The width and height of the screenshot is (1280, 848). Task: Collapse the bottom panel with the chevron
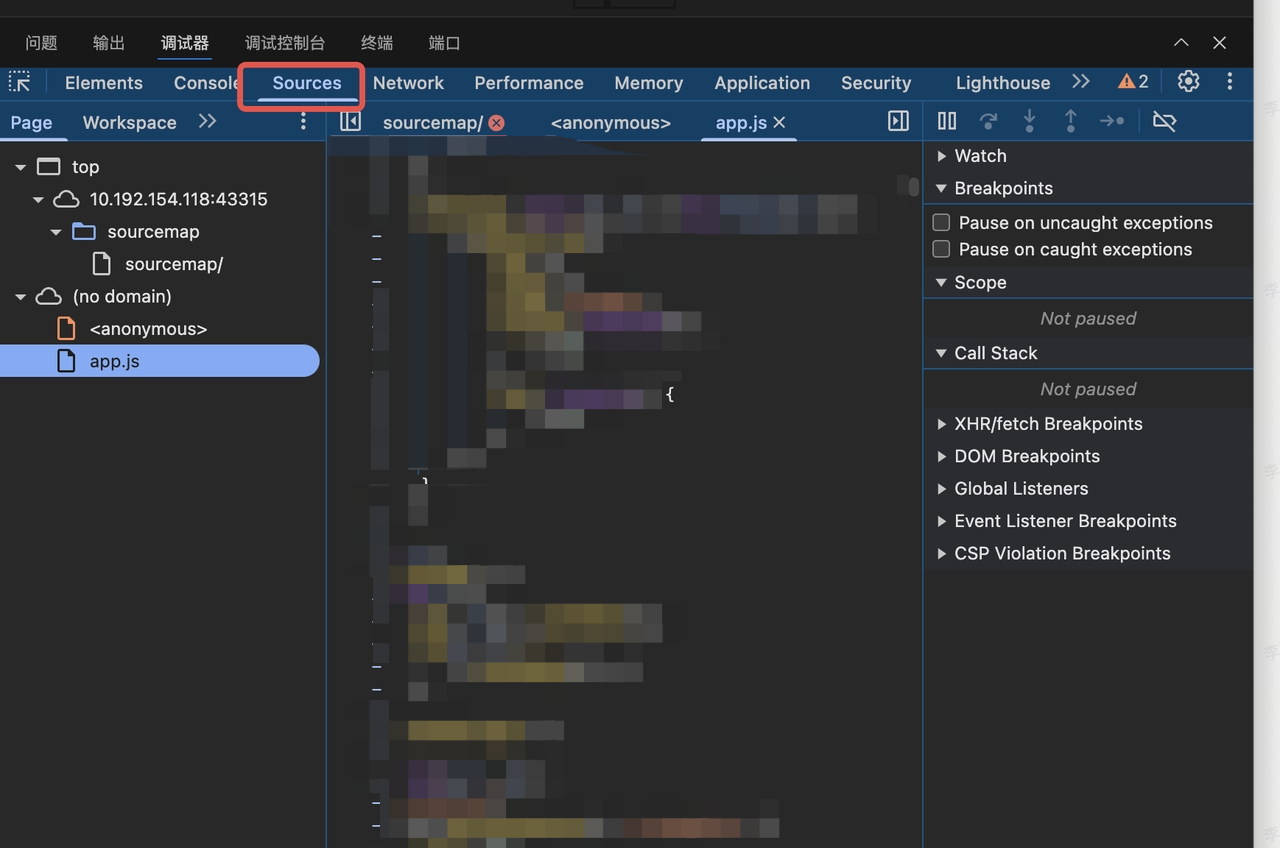pos(1181,43)
